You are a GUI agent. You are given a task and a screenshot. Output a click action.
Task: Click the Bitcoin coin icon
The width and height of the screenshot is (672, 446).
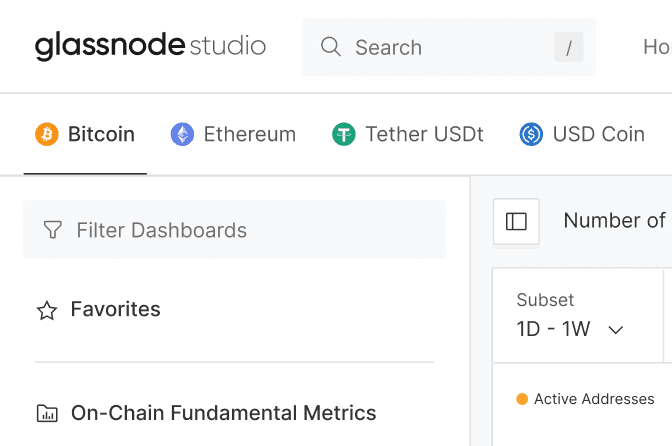point(47,134)
